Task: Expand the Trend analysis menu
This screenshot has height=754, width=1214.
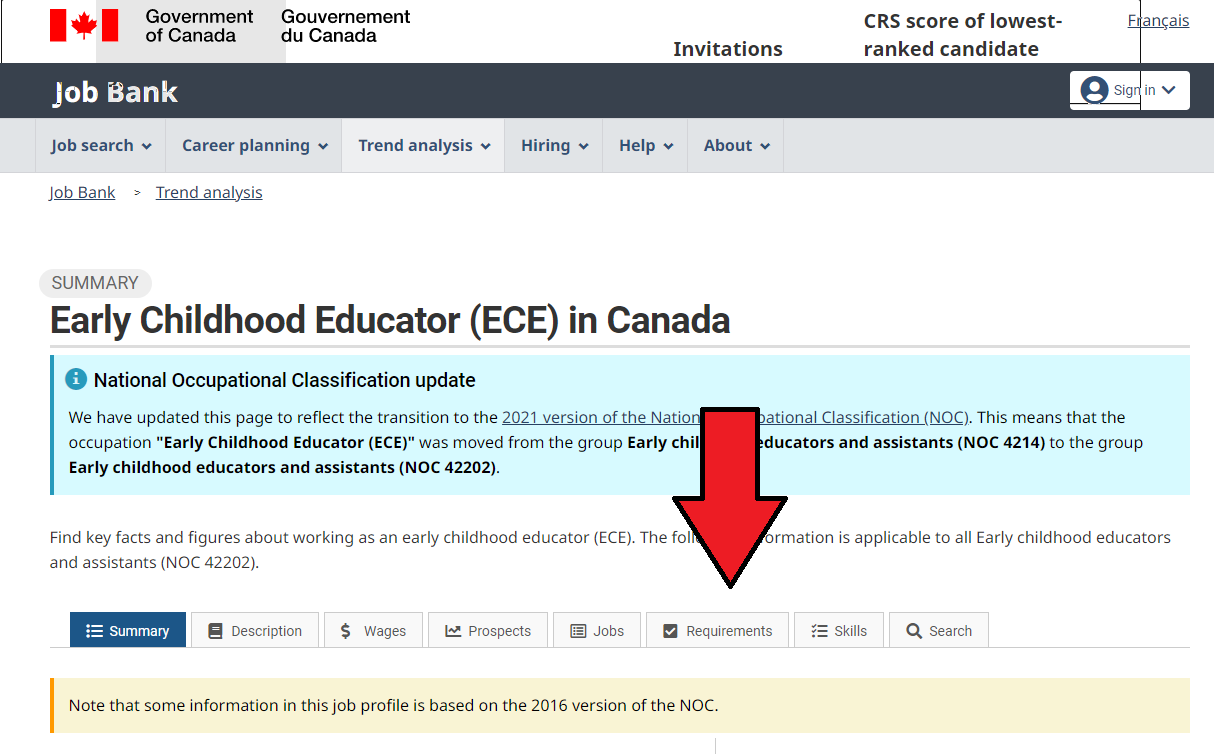Action: [x=424, y=146]
